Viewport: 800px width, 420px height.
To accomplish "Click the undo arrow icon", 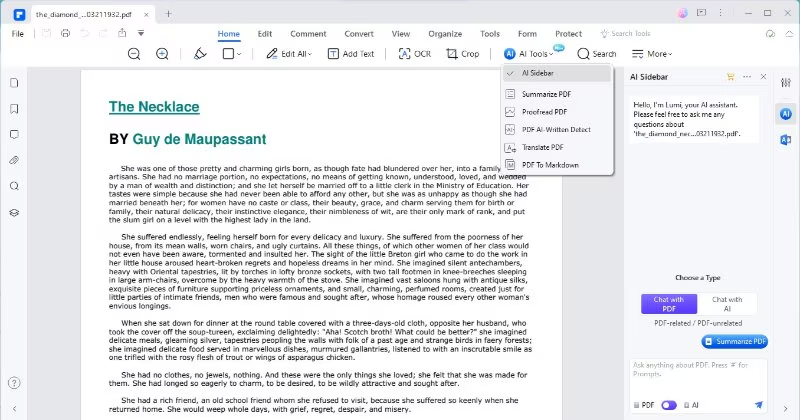I will point(84,33).
